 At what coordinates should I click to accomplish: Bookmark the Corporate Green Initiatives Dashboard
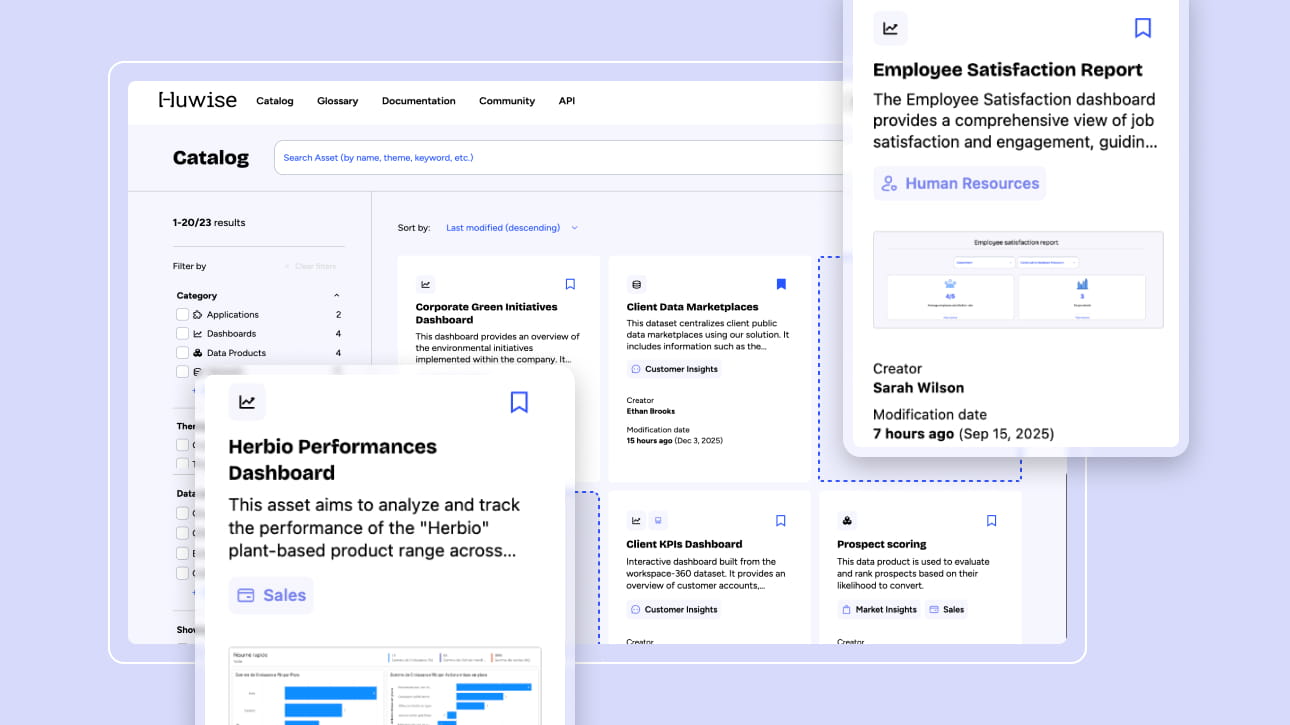point(570,284)
